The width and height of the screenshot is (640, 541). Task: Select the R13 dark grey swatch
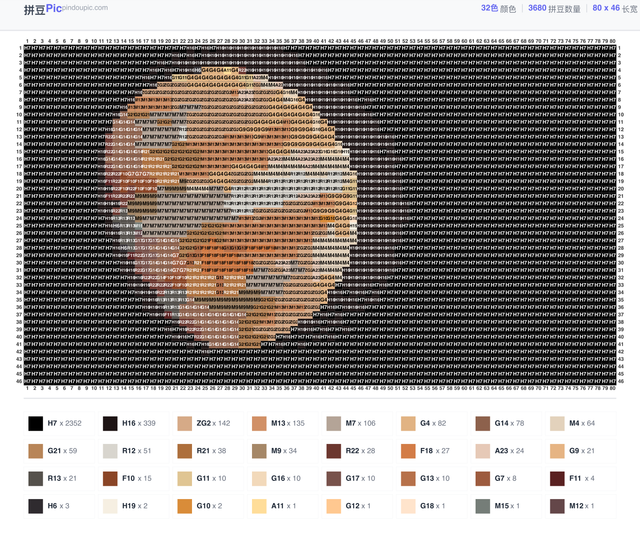pos(36,479)
